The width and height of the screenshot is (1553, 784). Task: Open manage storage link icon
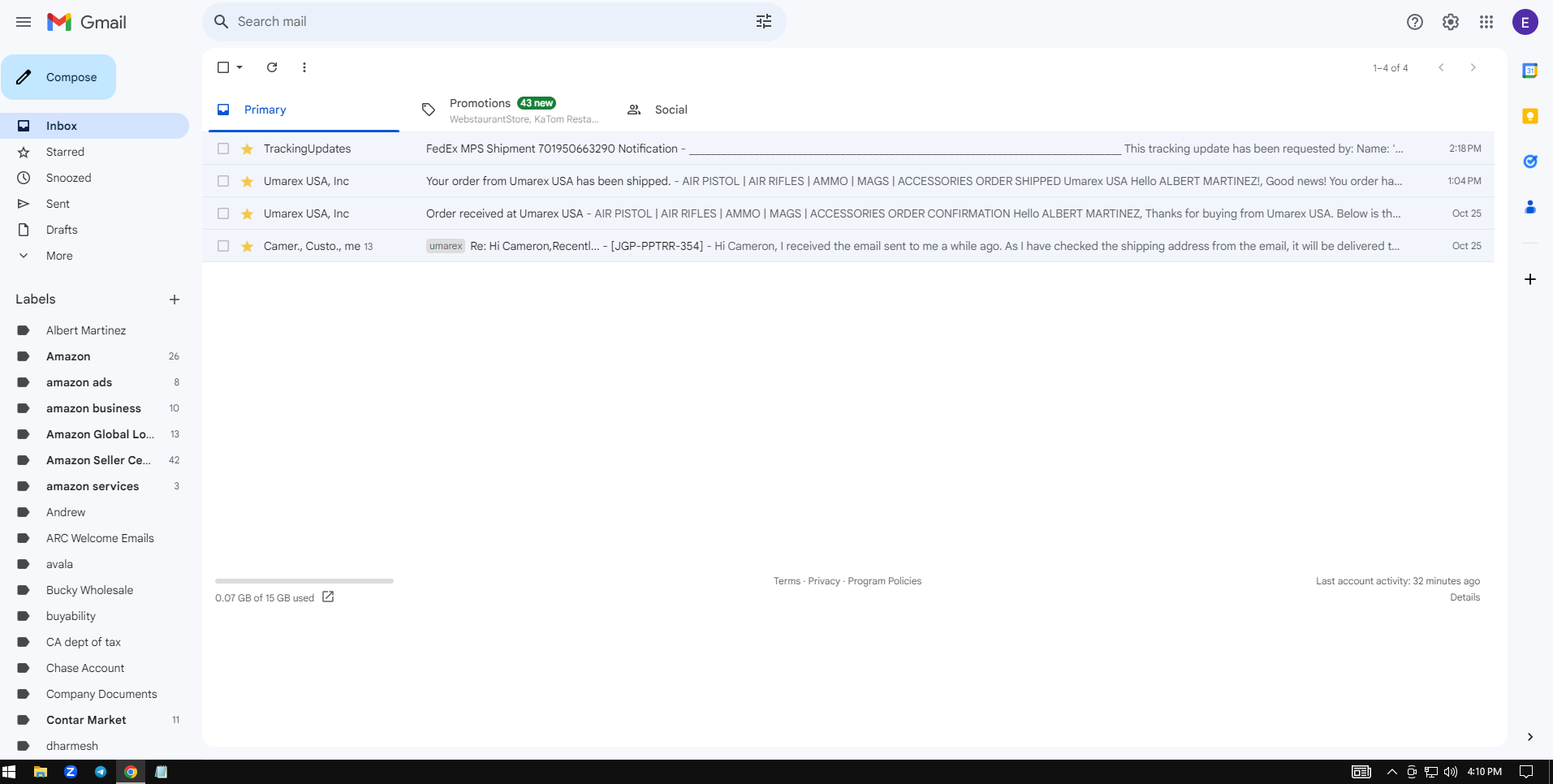(328, 597)
